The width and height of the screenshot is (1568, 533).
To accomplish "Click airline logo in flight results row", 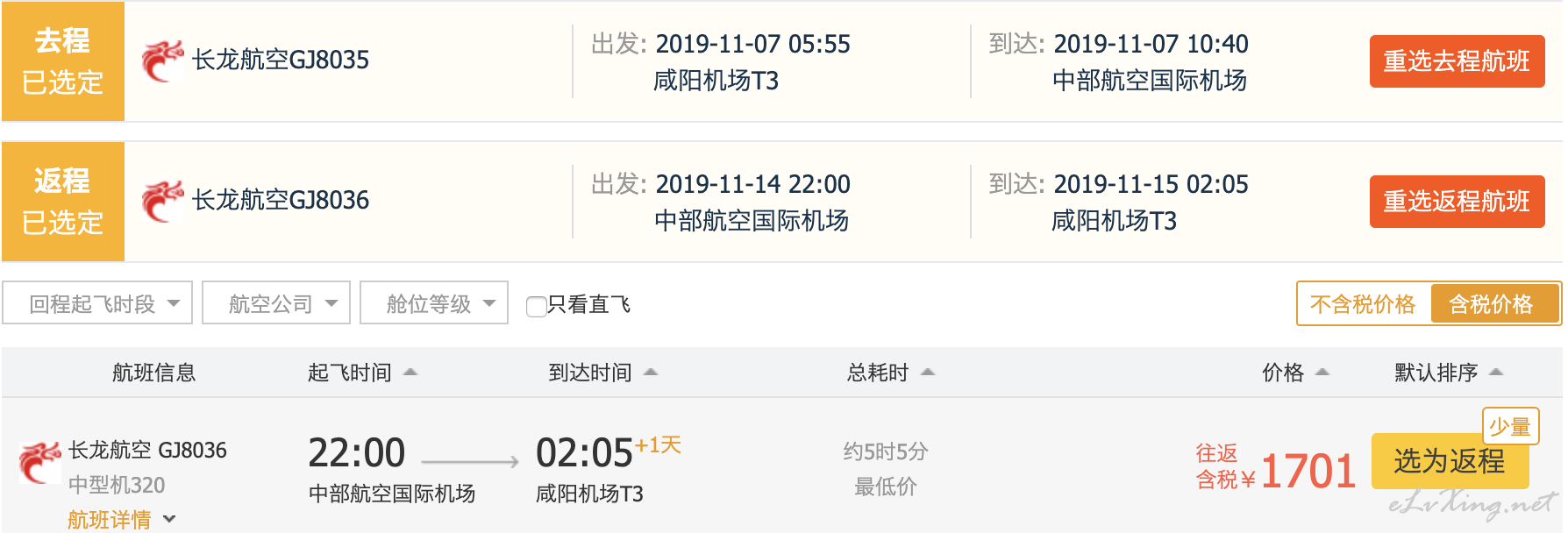I will pyautogui.click(x=39, y=462).
